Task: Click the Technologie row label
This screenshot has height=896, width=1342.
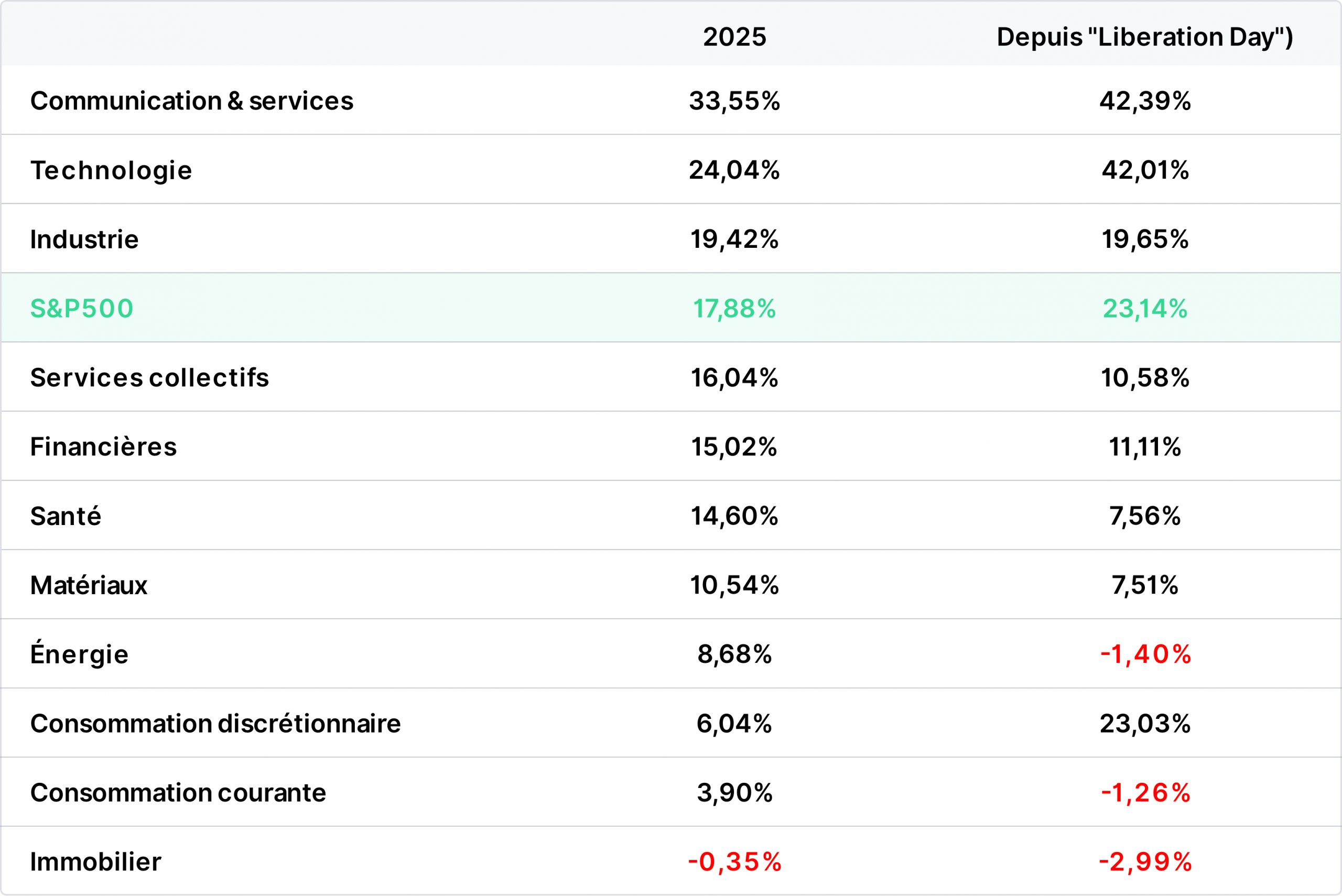Action: (111, 170)
